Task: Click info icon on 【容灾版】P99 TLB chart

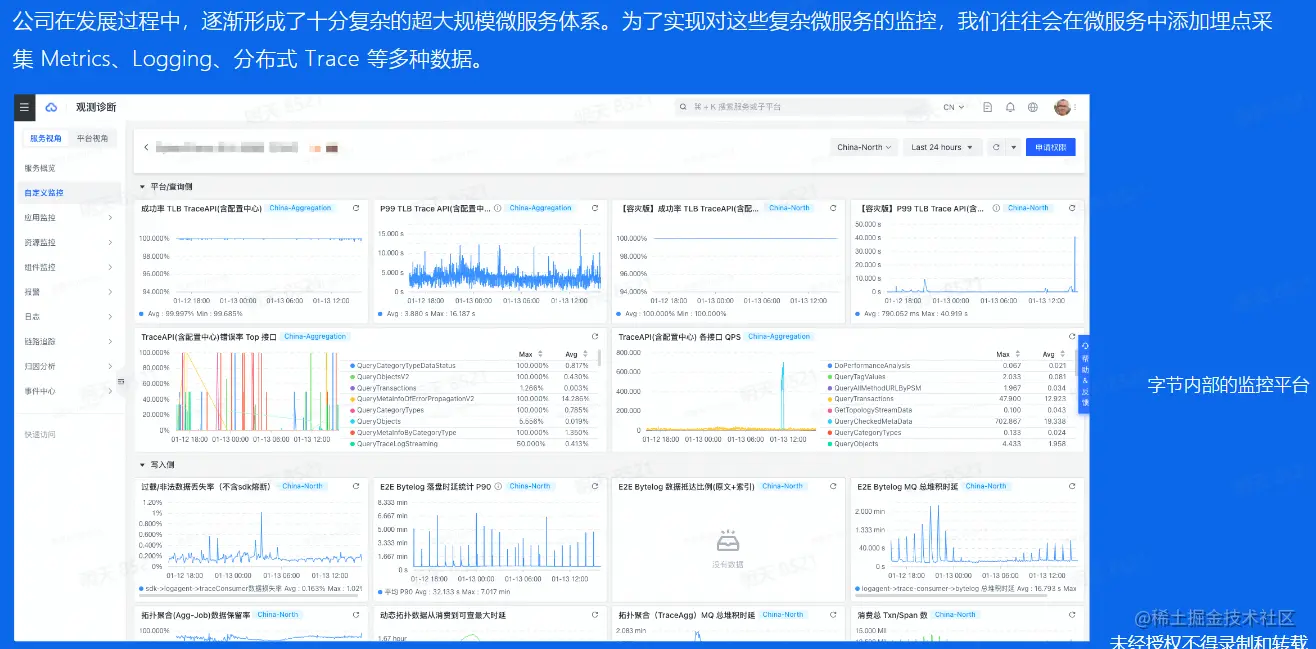Action: point(996,208)
